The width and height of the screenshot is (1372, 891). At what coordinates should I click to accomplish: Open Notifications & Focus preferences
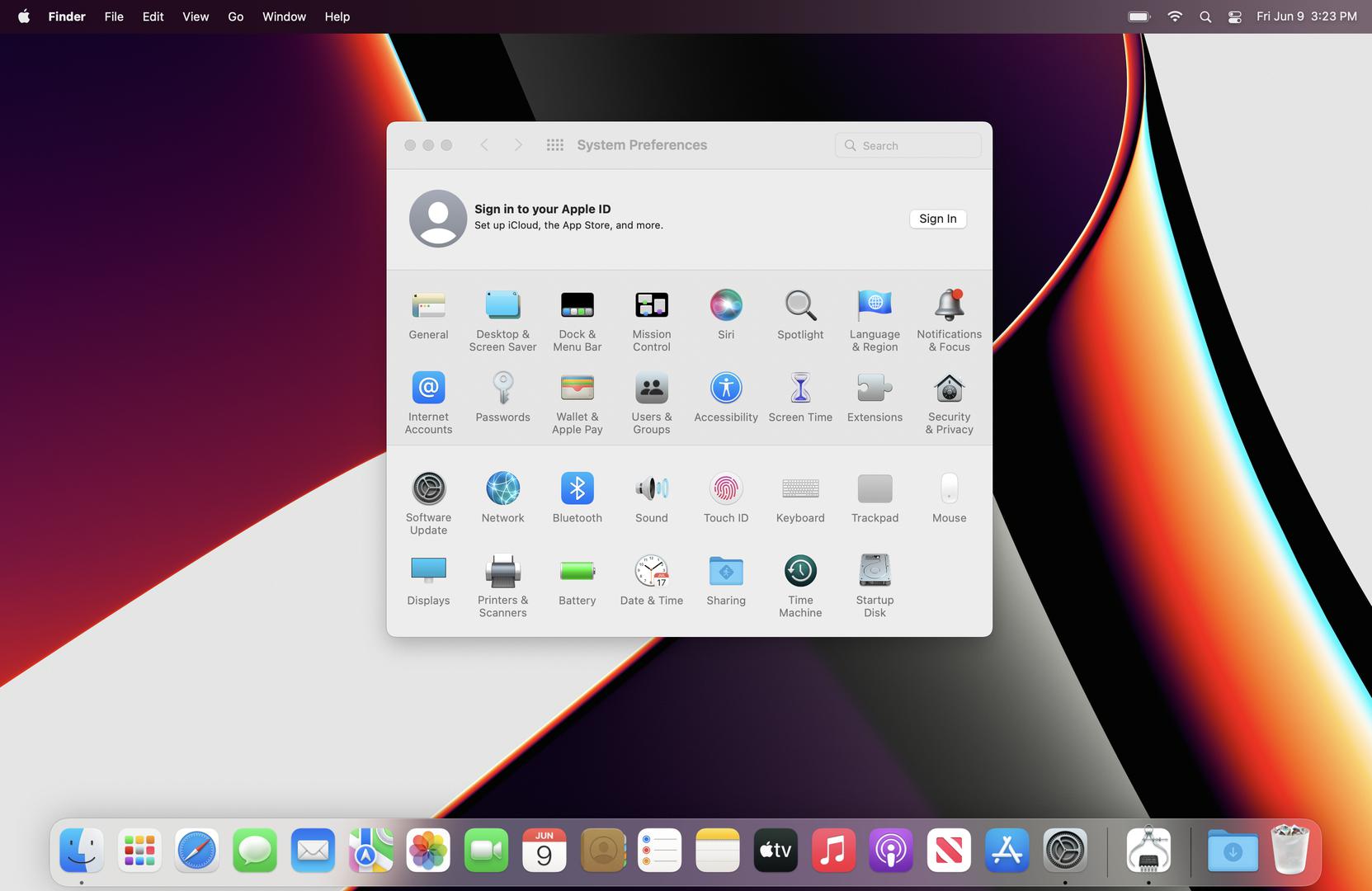coord(949,321)
